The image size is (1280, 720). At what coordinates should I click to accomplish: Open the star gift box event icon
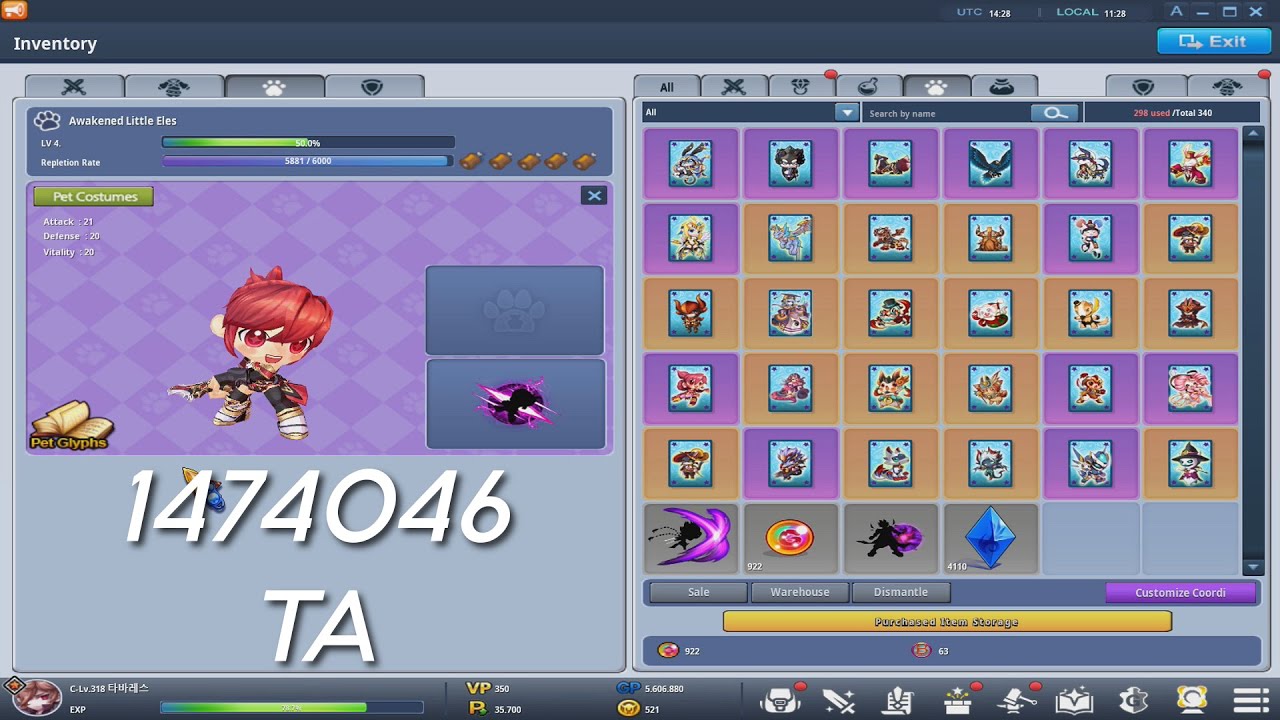pos(957,699)
